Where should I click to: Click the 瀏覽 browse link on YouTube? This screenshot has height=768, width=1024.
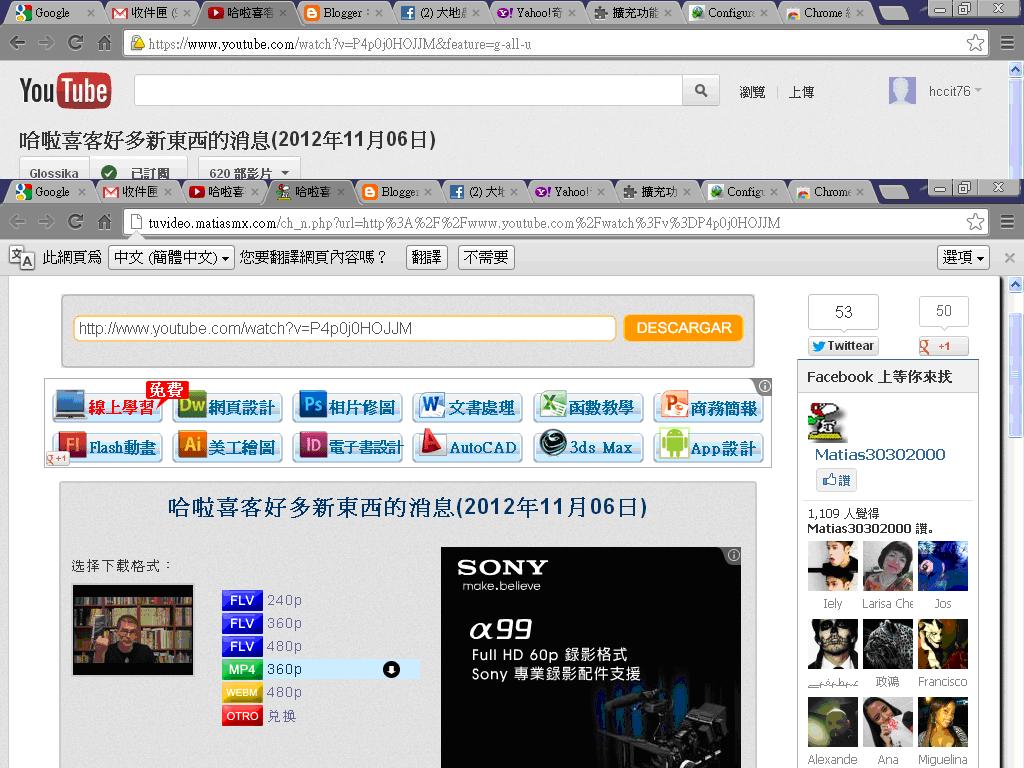752,92
